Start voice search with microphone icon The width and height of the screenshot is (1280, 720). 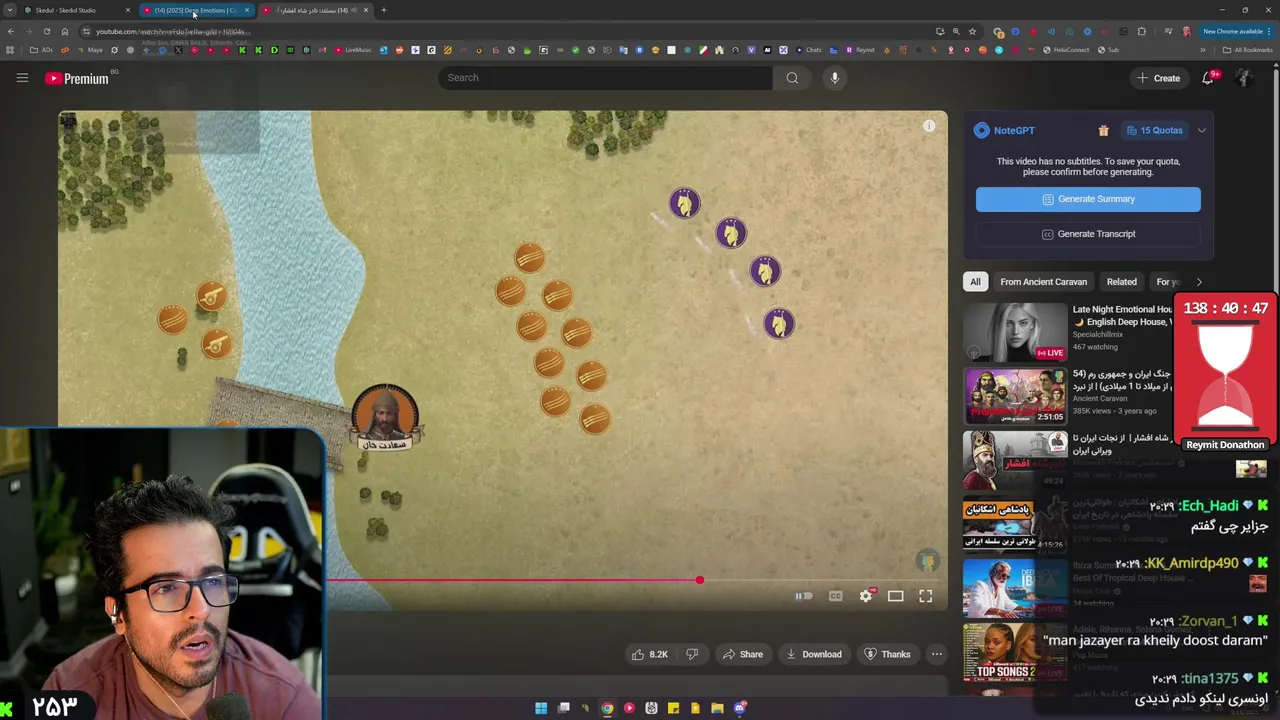click(835, 78)
